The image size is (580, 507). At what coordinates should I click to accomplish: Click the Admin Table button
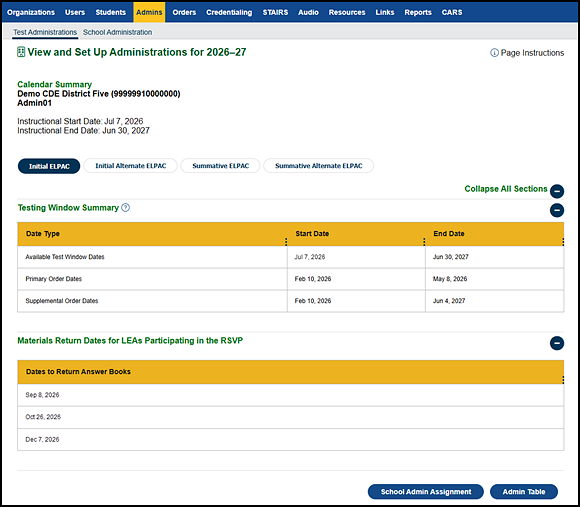tap(524, 491)
